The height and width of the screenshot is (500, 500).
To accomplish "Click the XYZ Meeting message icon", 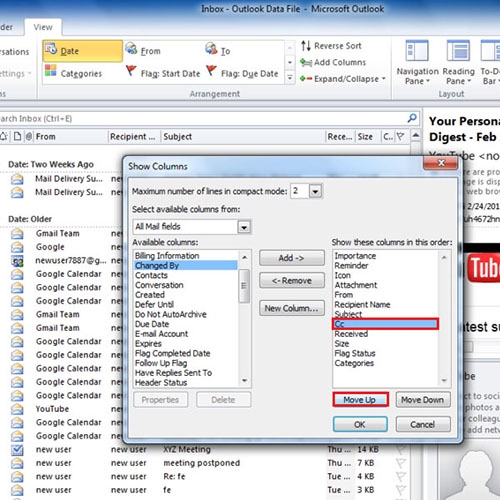I will pos(17,450).
